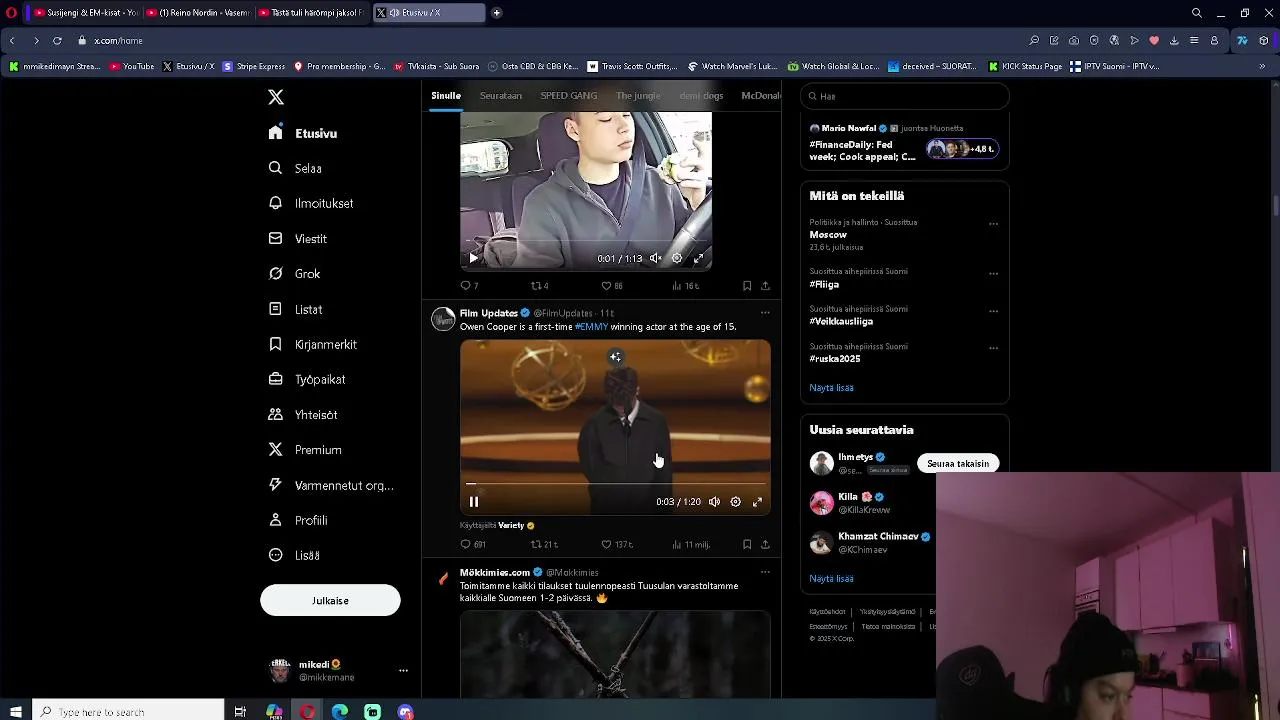Click Näytä lisää under new followers
This screenshot has height=720, width=1280.
tap(831, 579)
